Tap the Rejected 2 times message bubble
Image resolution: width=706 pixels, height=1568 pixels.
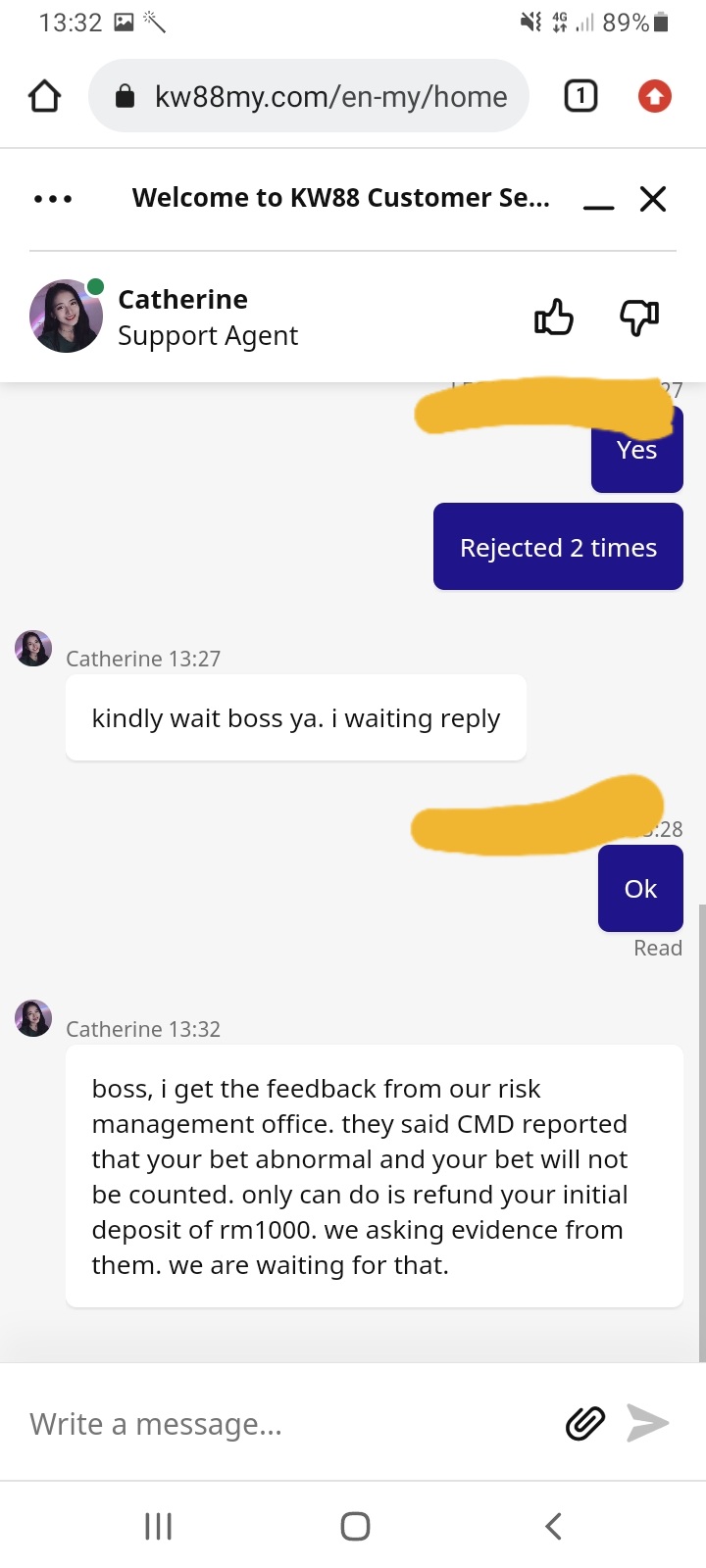tap(558, 547)
